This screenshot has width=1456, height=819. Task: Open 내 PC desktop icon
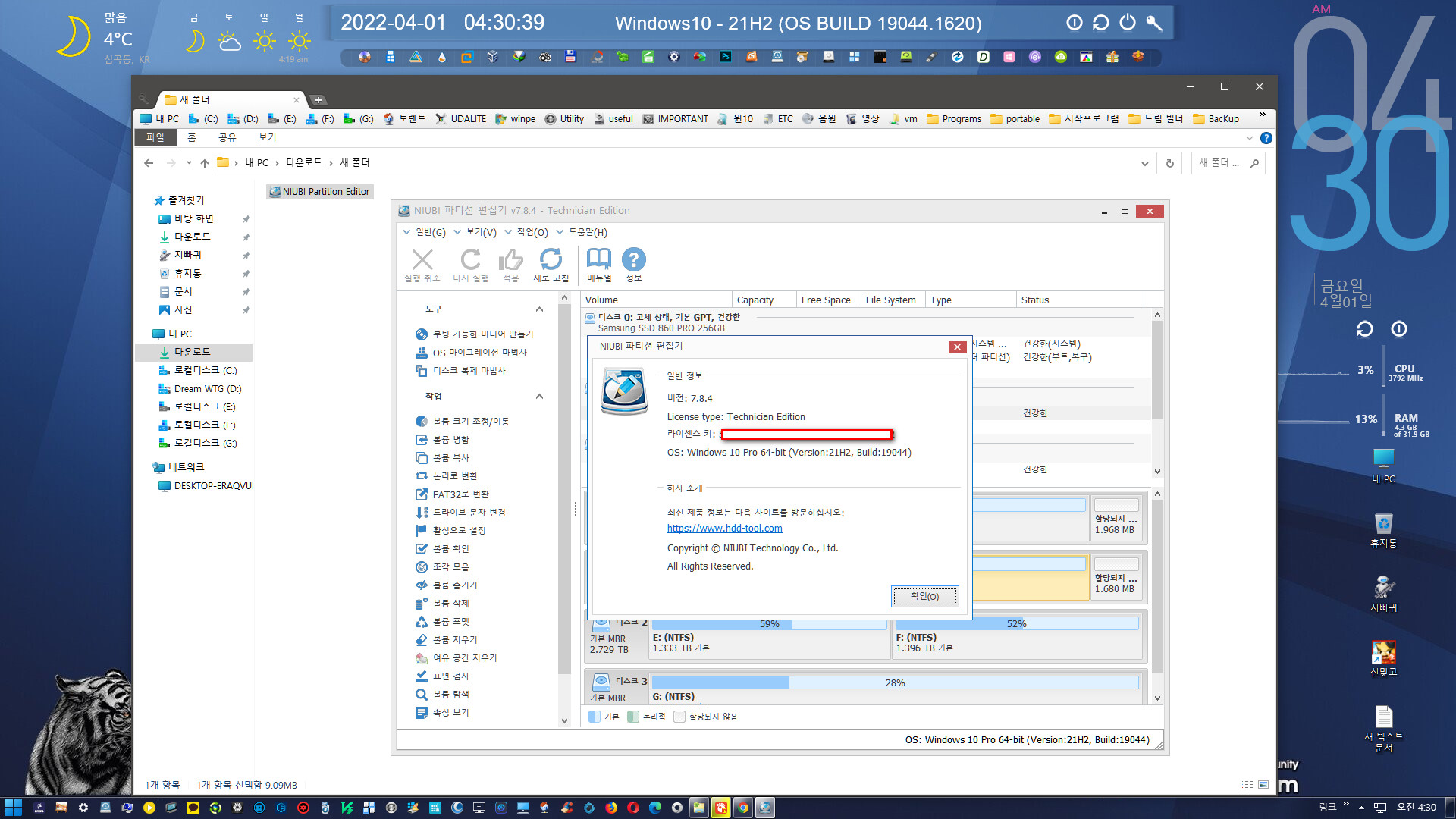pyautogui.click(x=1383, y=465)
